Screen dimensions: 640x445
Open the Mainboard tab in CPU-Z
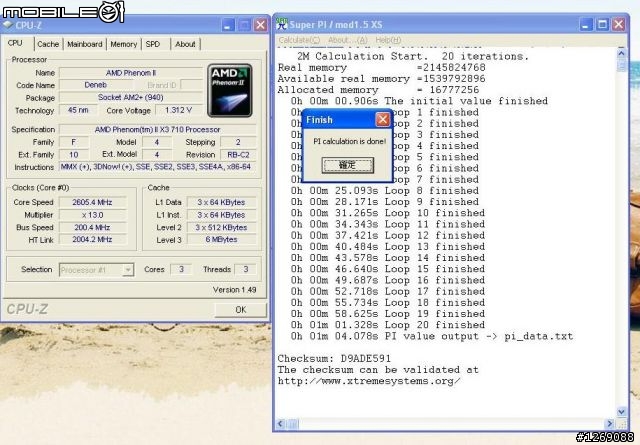85,44
